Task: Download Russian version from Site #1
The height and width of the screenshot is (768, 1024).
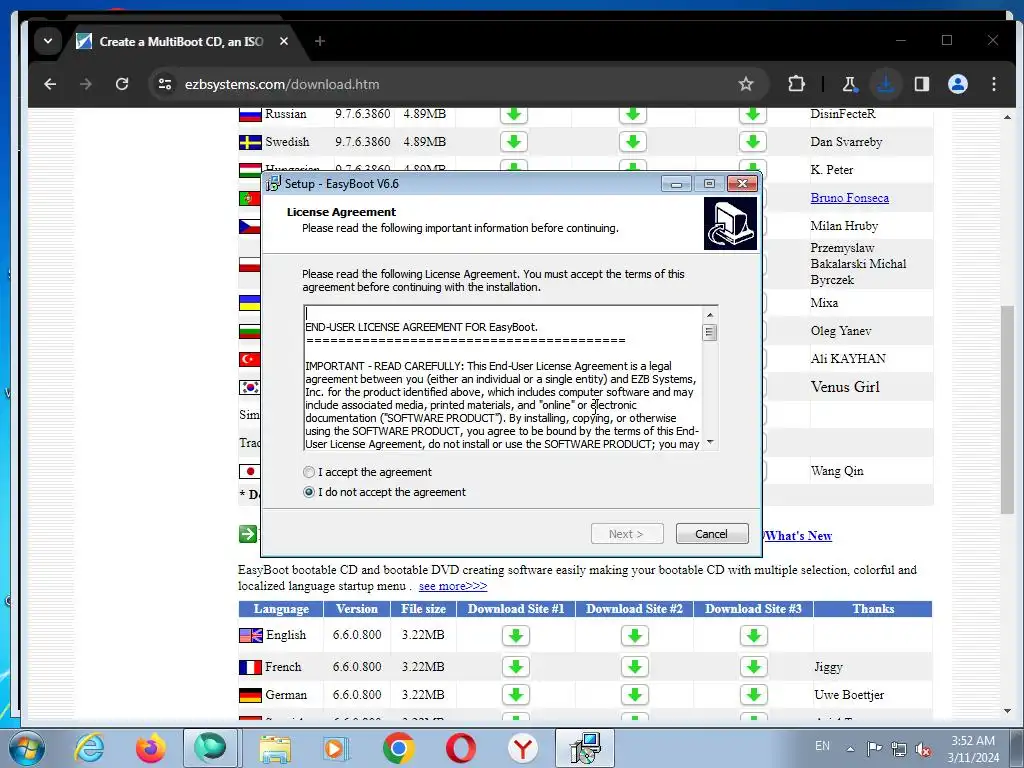Action: tap(514, 114)
